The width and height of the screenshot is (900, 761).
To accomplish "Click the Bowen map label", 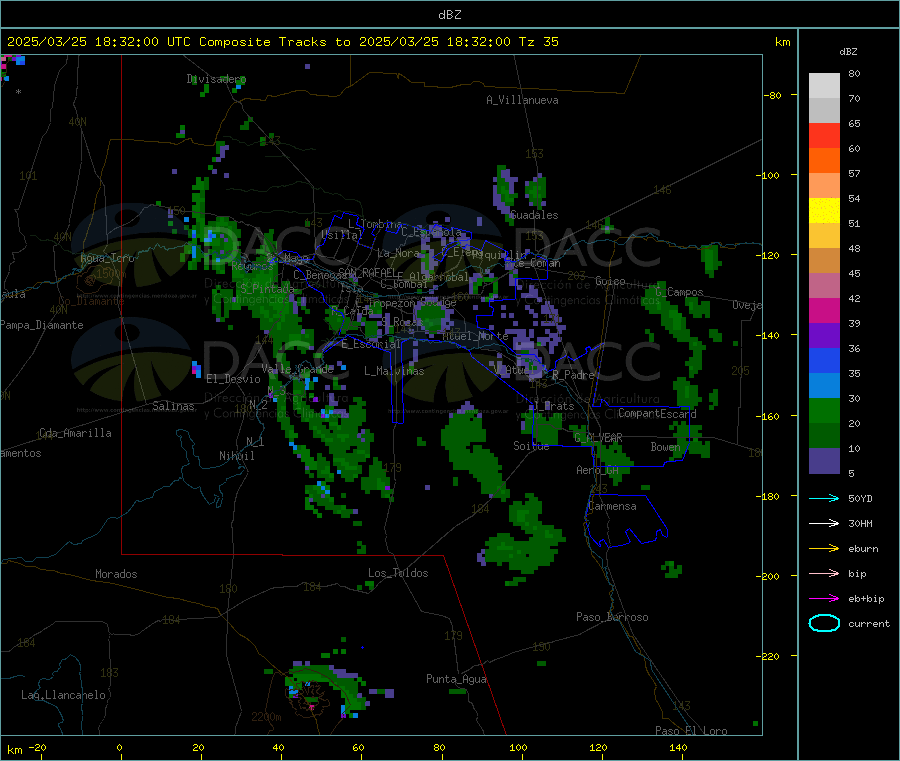I will 665,446.
